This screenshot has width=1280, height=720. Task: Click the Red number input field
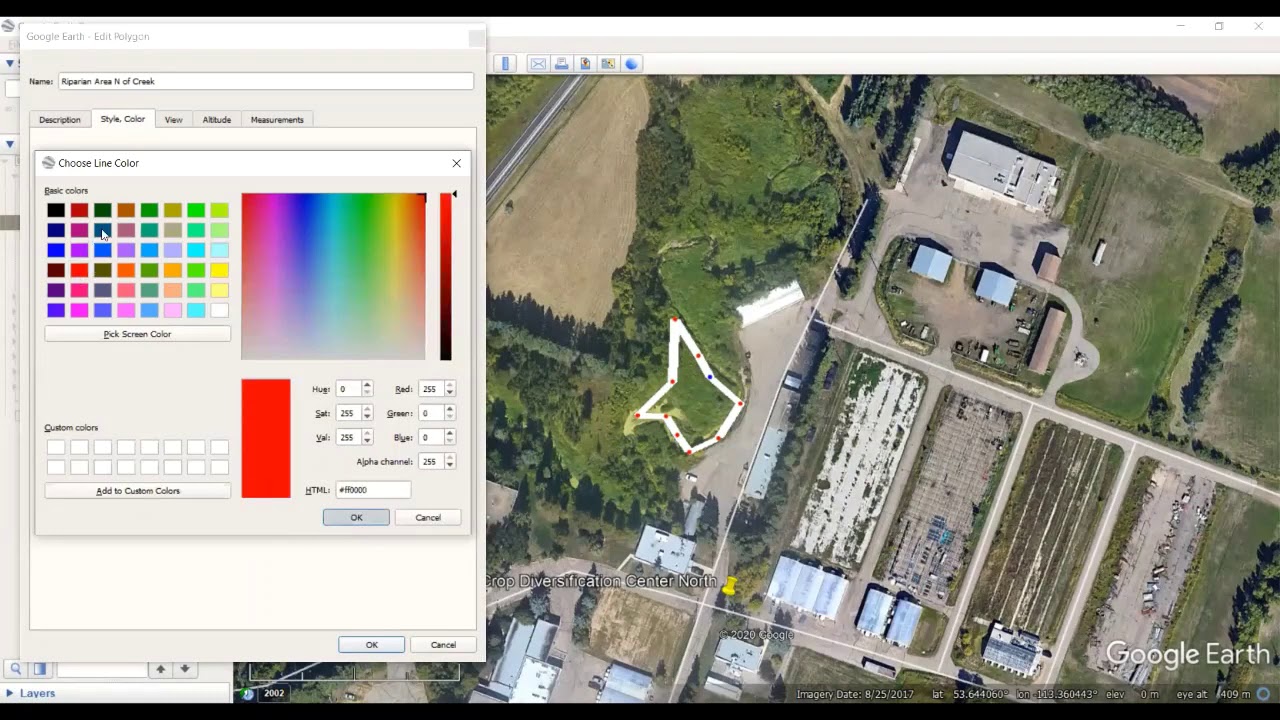pyautogui.click(x=432, y=389)
